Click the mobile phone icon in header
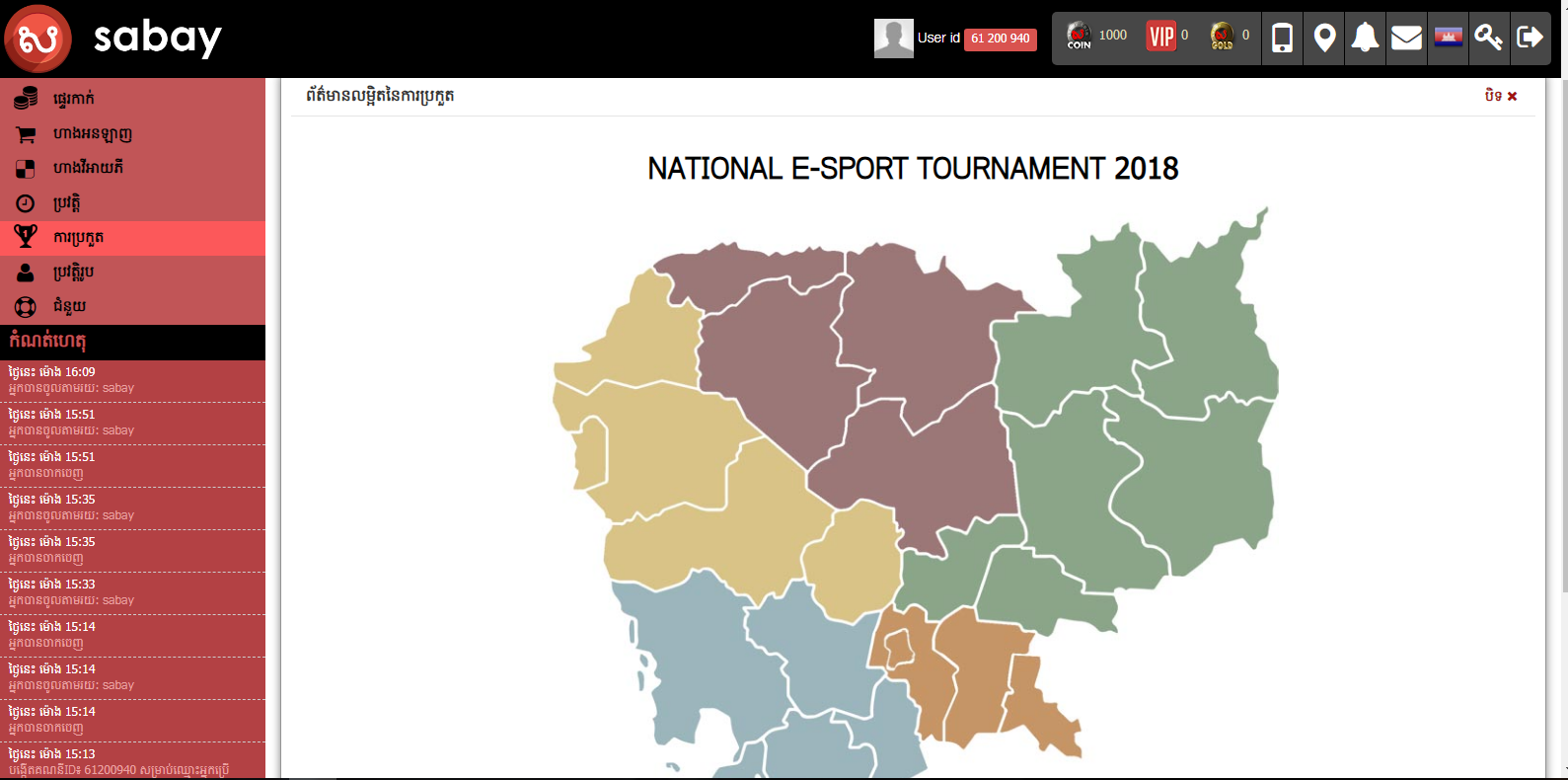The width and height of the screenshot is (1568, 780). [x=1282, y=39]
